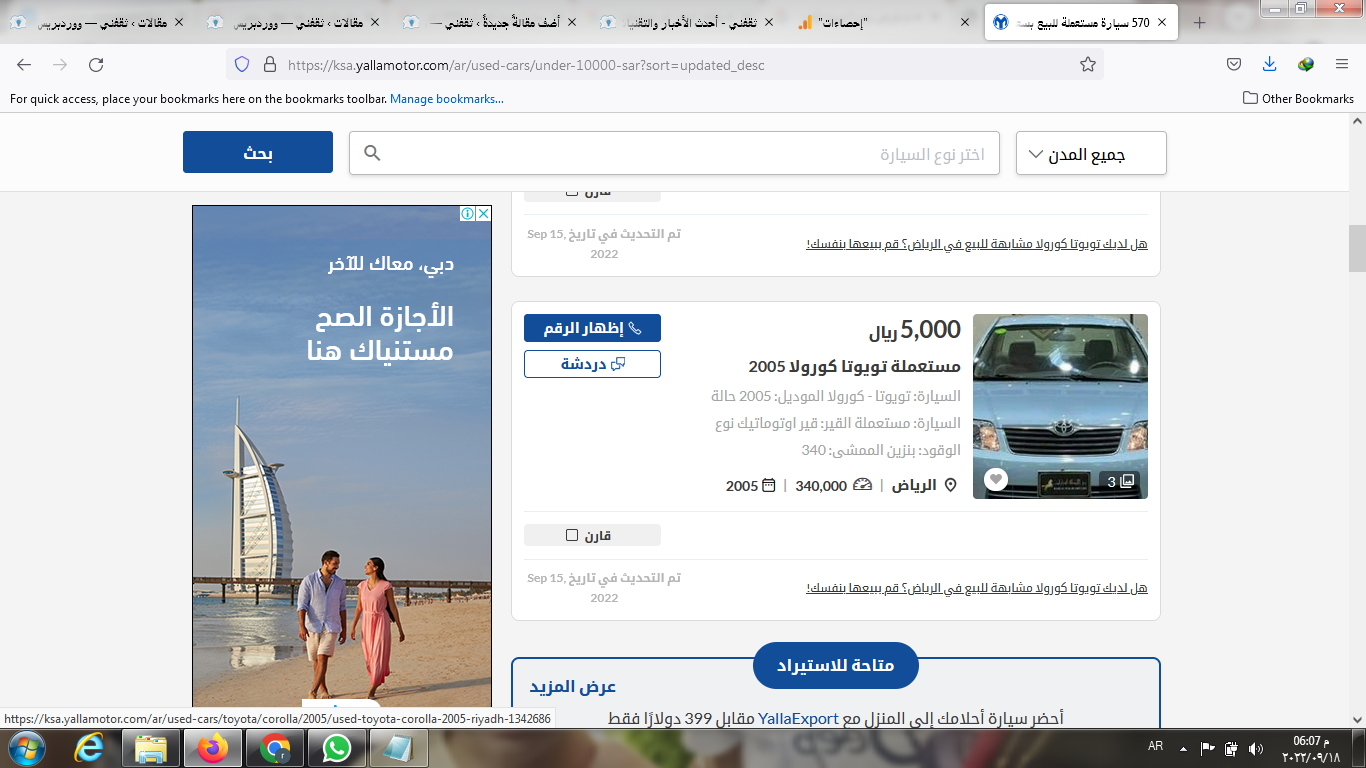Click inside the اختر نوع السيارة search field
This screenshot has width=1366, height=768.
tap(674, 153)
